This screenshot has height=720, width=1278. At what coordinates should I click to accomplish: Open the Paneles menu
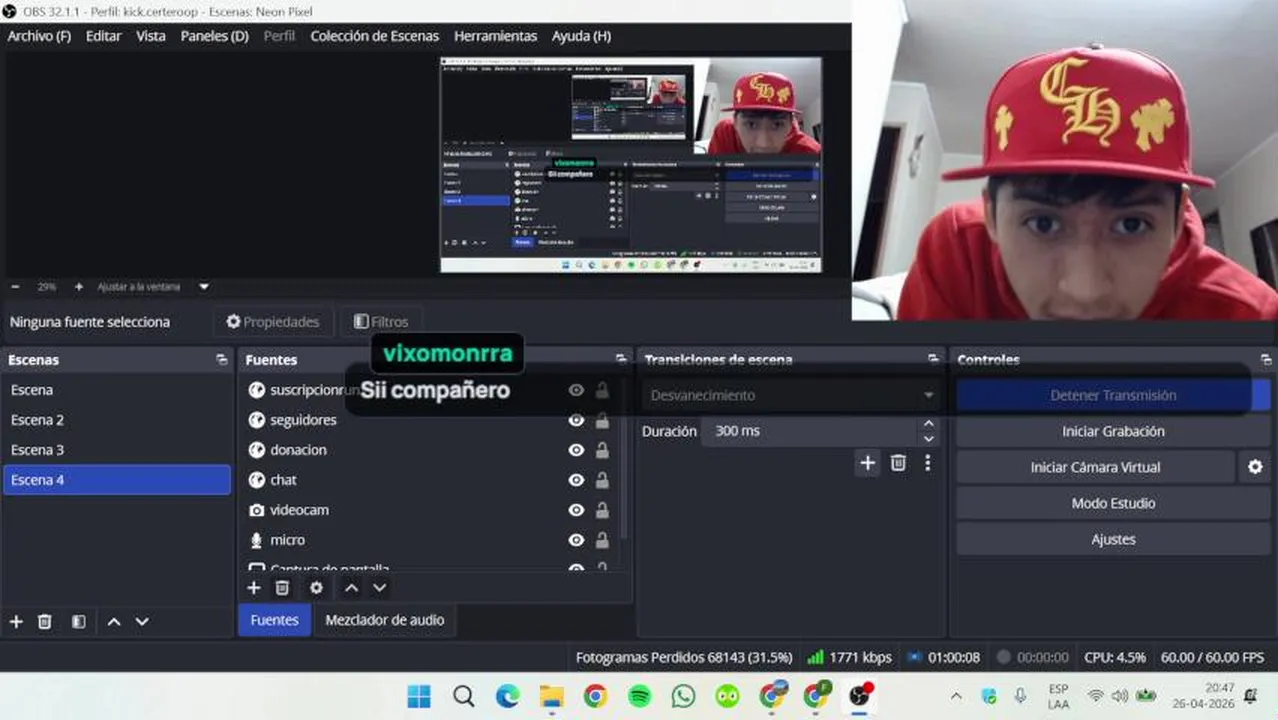(x=214, y=36)
